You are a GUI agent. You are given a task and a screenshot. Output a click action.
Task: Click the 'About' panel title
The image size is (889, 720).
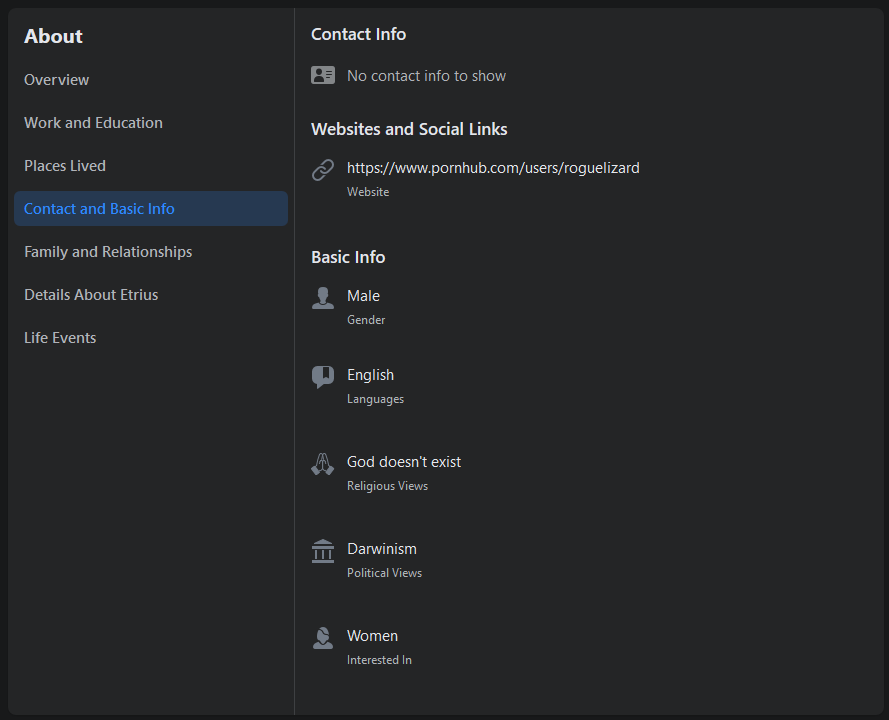53,36
